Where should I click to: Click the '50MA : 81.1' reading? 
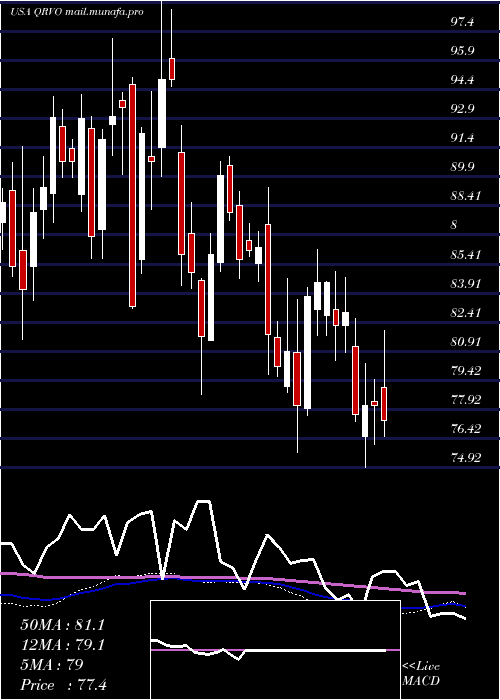tap(62, 625)
